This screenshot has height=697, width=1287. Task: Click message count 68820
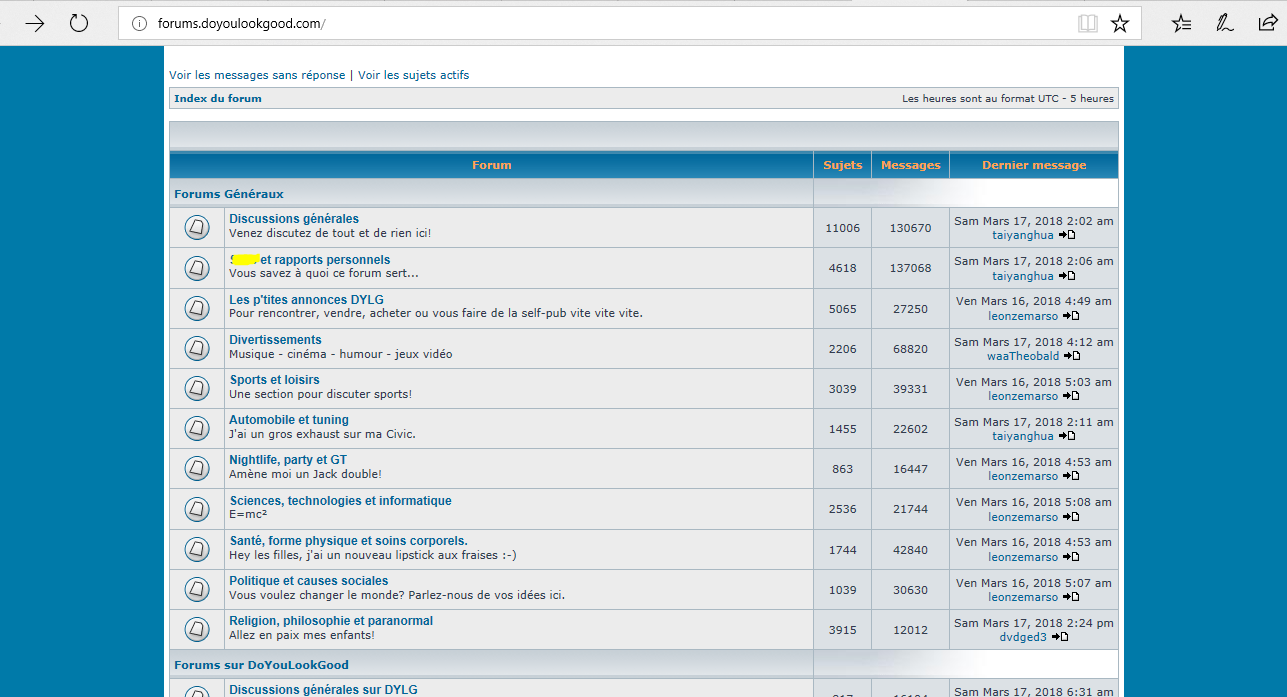910,349
